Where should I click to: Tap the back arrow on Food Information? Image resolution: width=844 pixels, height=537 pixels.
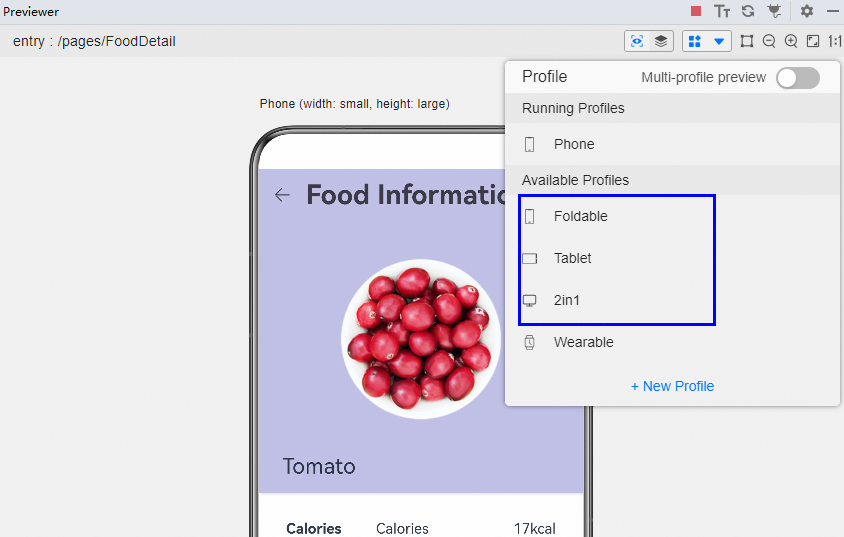[282, 195]
